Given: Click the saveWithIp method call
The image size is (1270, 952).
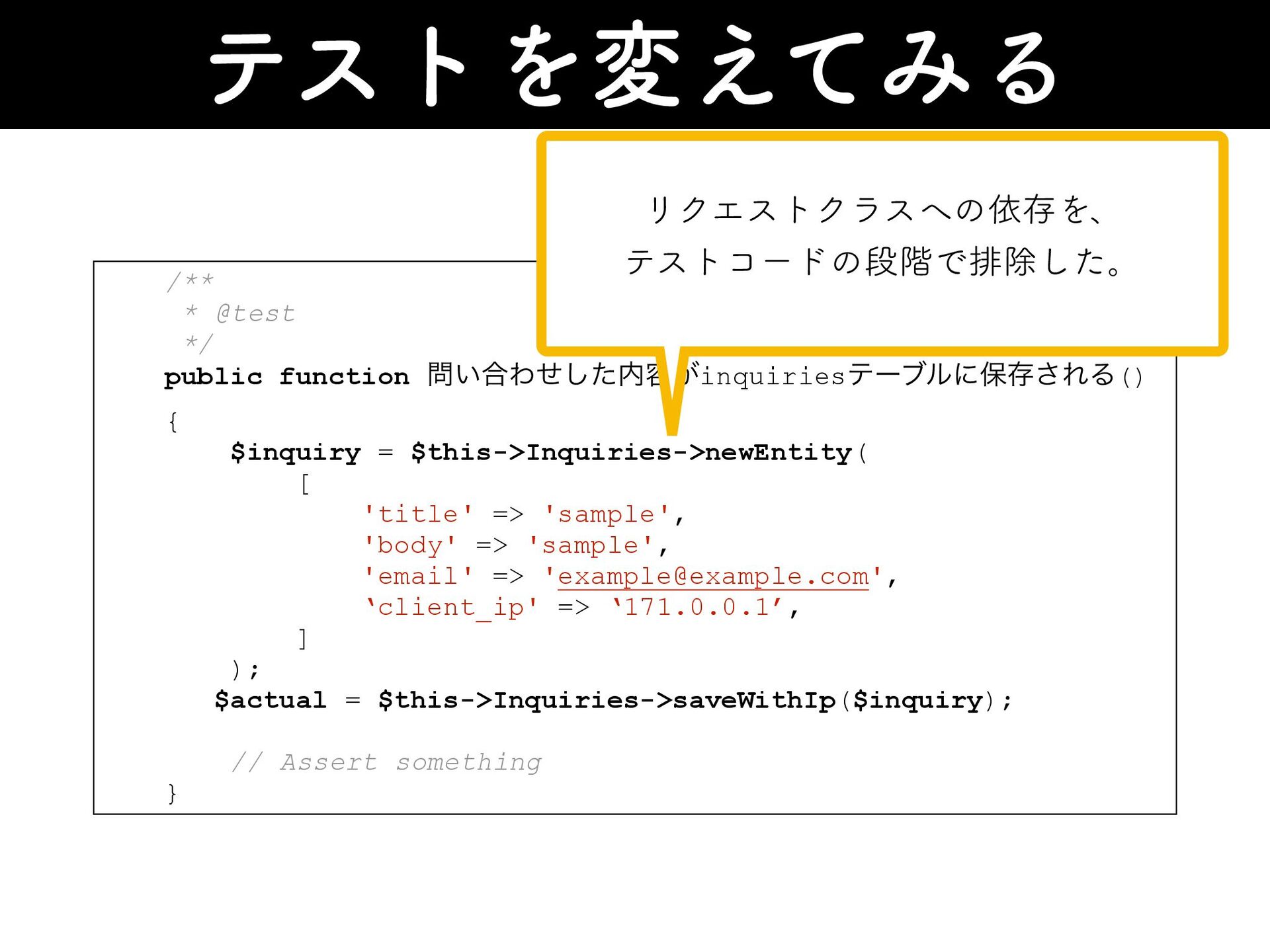Looking at the screenshot, I should point(754,700).
